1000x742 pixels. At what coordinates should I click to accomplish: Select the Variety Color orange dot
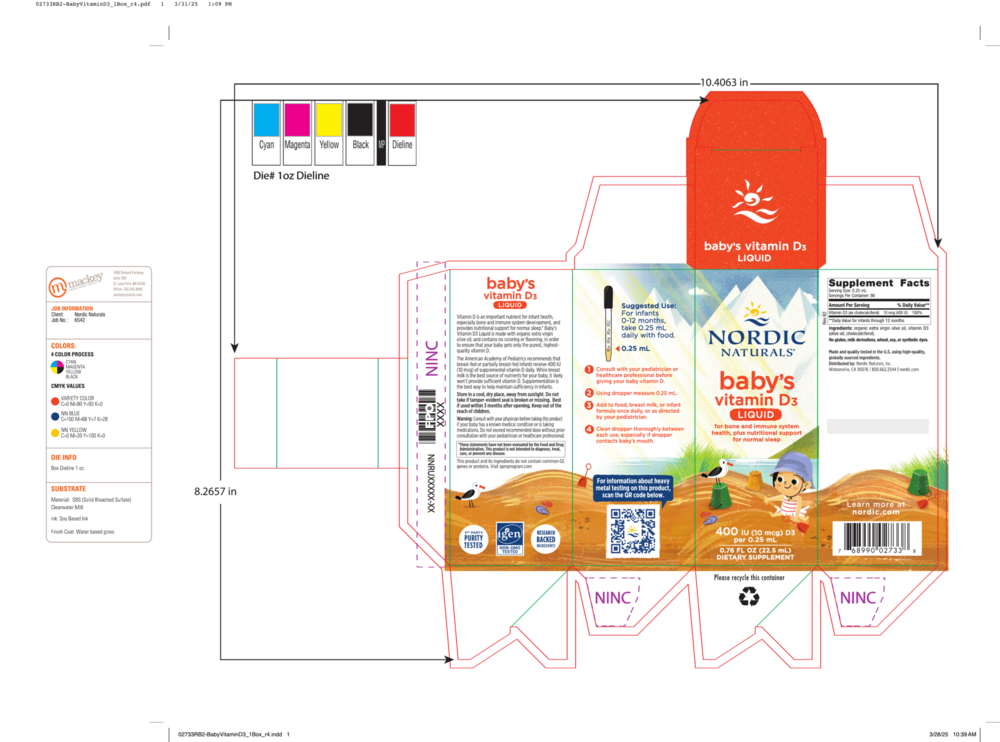tap(54, 400)
